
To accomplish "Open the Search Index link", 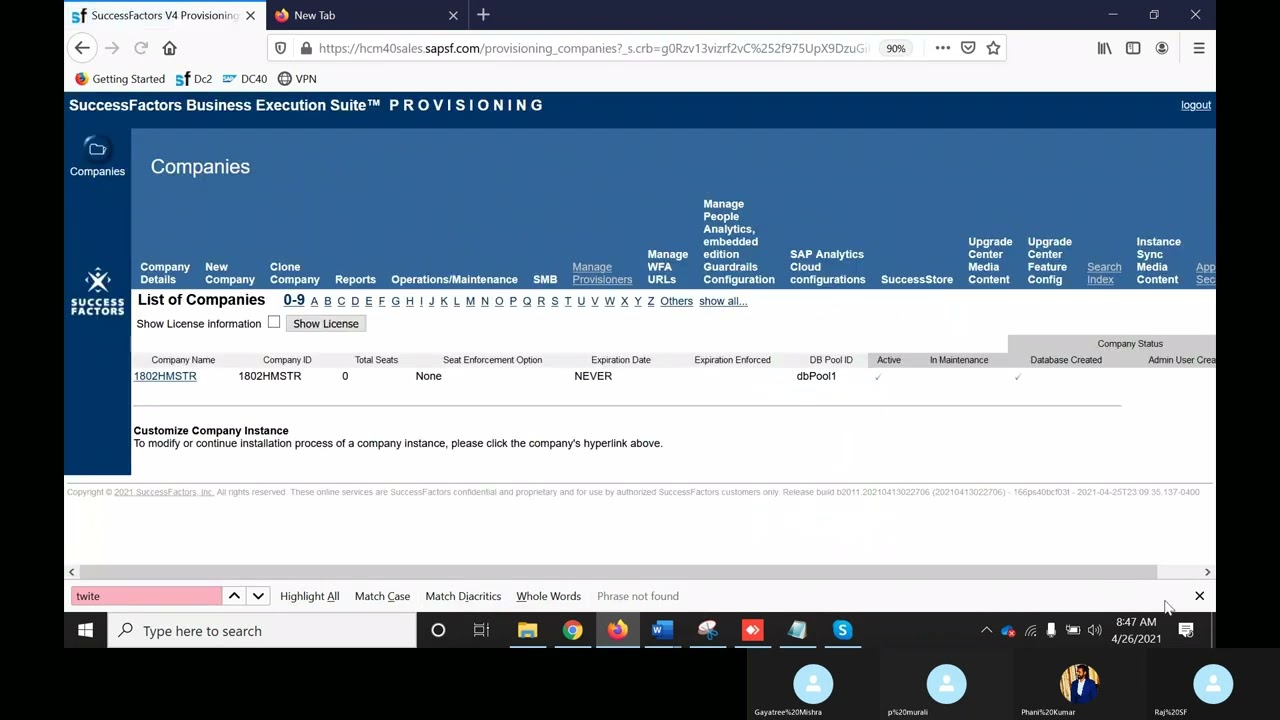I will coord(1104,273).
